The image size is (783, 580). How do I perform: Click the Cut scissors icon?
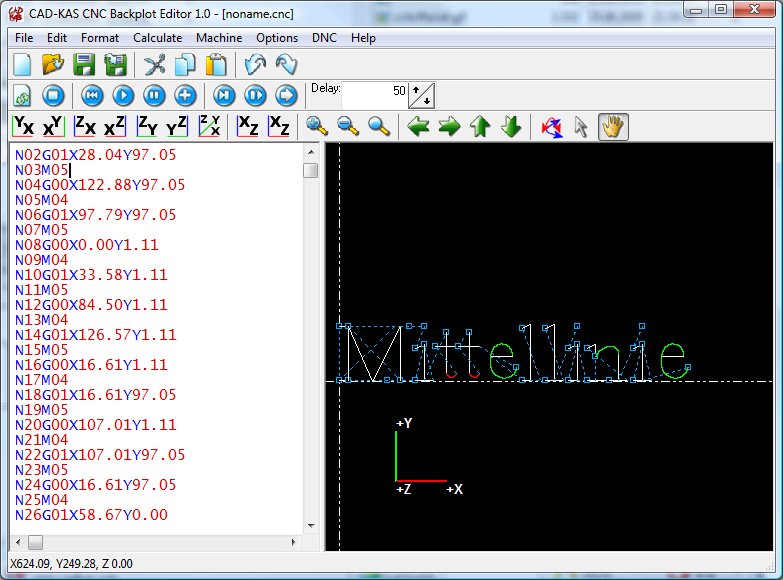pyautogui.click(x=154, y=65)
